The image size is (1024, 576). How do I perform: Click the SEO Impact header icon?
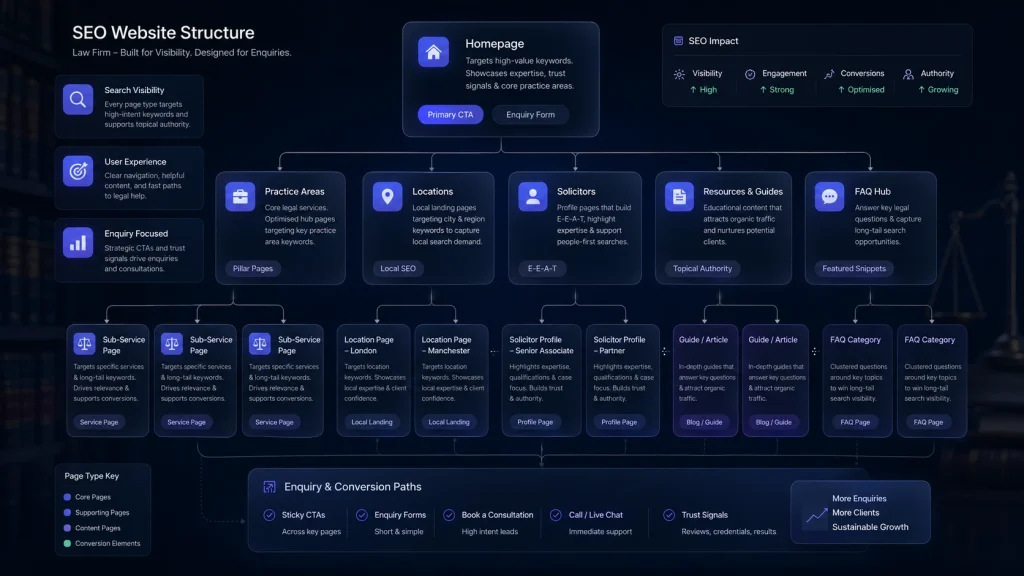[679, 40]
